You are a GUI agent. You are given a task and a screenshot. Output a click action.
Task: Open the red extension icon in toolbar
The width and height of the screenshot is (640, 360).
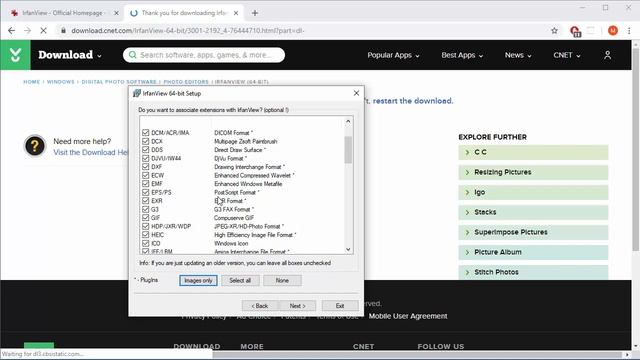(575, 31)
